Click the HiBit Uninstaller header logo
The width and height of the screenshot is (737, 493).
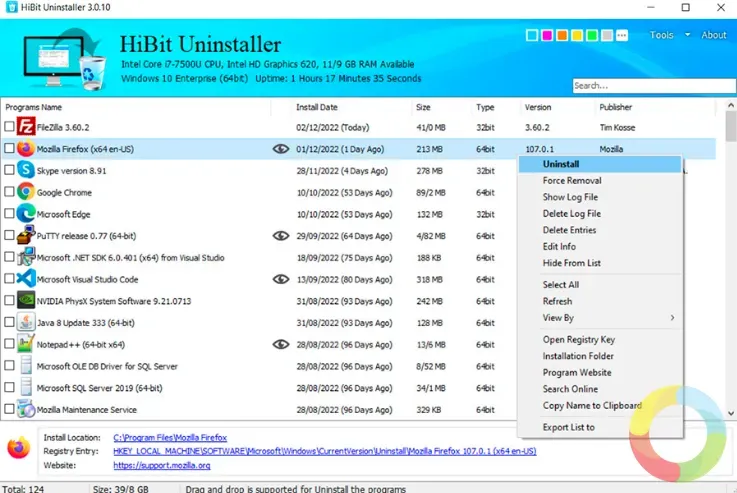coord(65,59)
